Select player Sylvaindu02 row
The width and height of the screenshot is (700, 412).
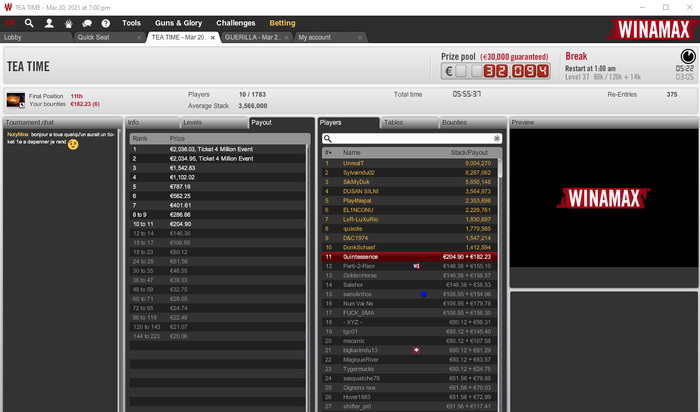409,173
